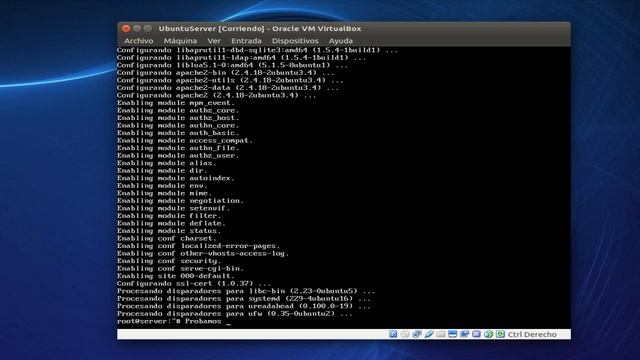
Task: Click the keyboard capture indicator icon
Action: 500,334
